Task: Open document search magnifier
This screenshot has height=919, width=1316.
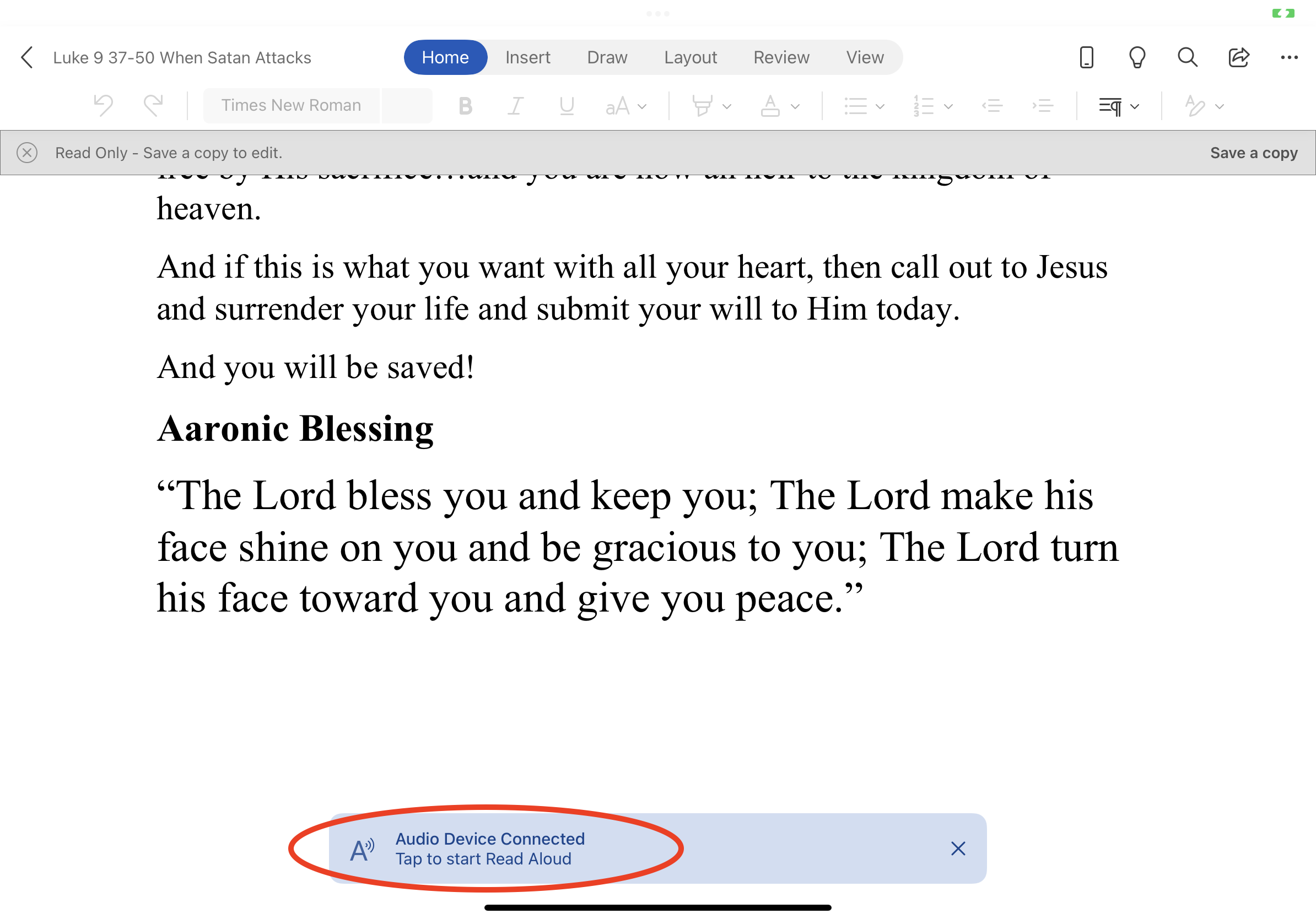Action: (x=1187, y=57)
